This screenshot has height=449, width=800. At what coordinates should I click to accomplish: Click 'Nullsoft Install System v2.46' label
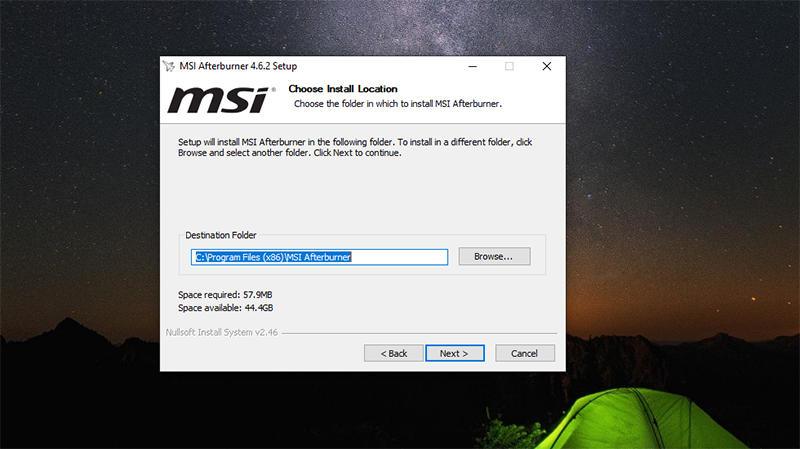pos(221,332)
